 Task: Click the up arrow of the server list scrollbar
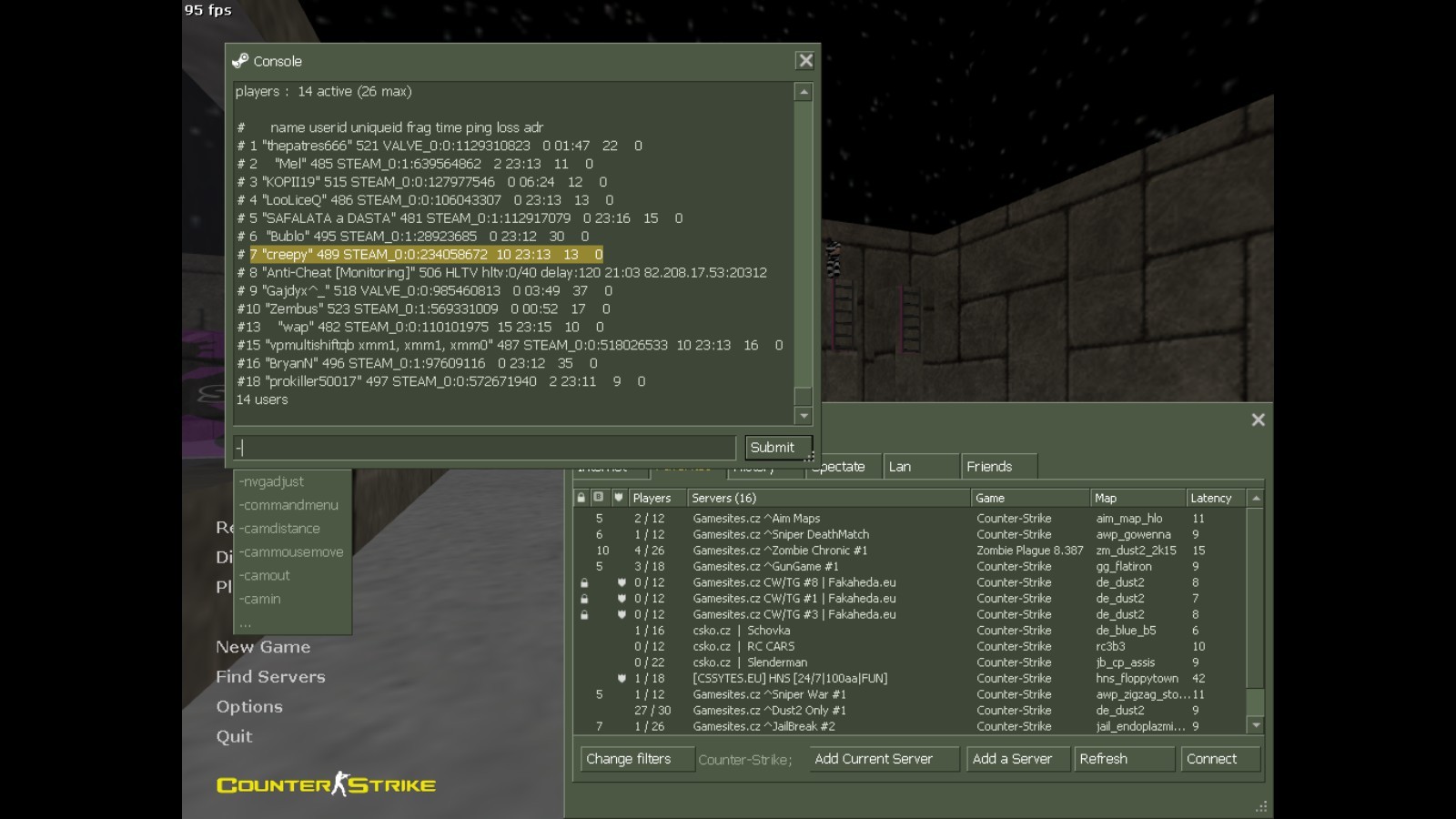[x=1256, y=498]
